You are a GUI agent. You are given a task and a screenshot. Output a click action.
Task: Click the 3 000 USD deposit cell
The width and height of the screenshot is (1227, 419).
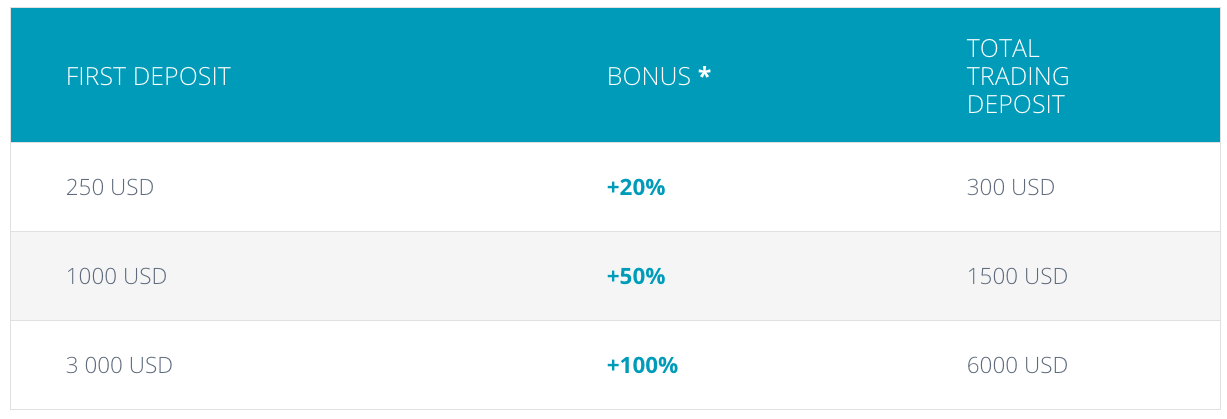click(119, 366)
